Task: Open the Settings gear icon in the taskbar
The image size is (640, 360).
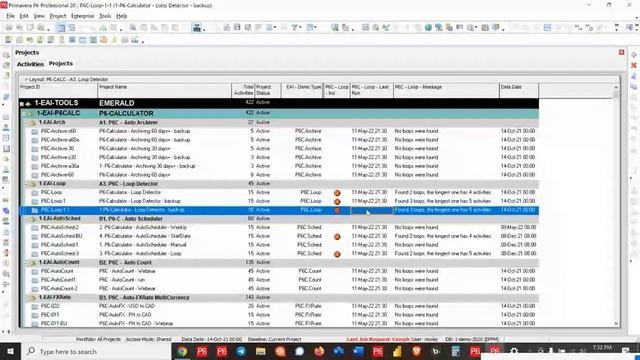Action: click(x=514, y=351)
